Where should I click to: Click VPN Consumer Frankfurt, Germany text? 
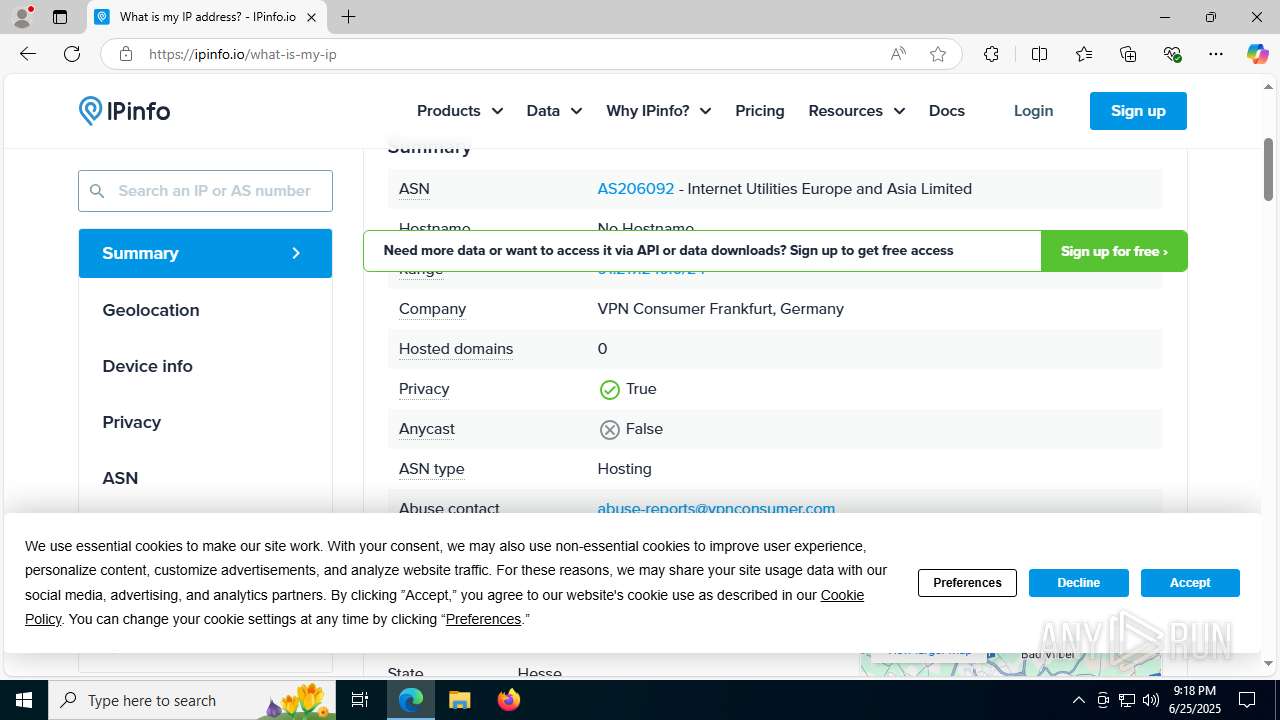[x=721, y=309]
